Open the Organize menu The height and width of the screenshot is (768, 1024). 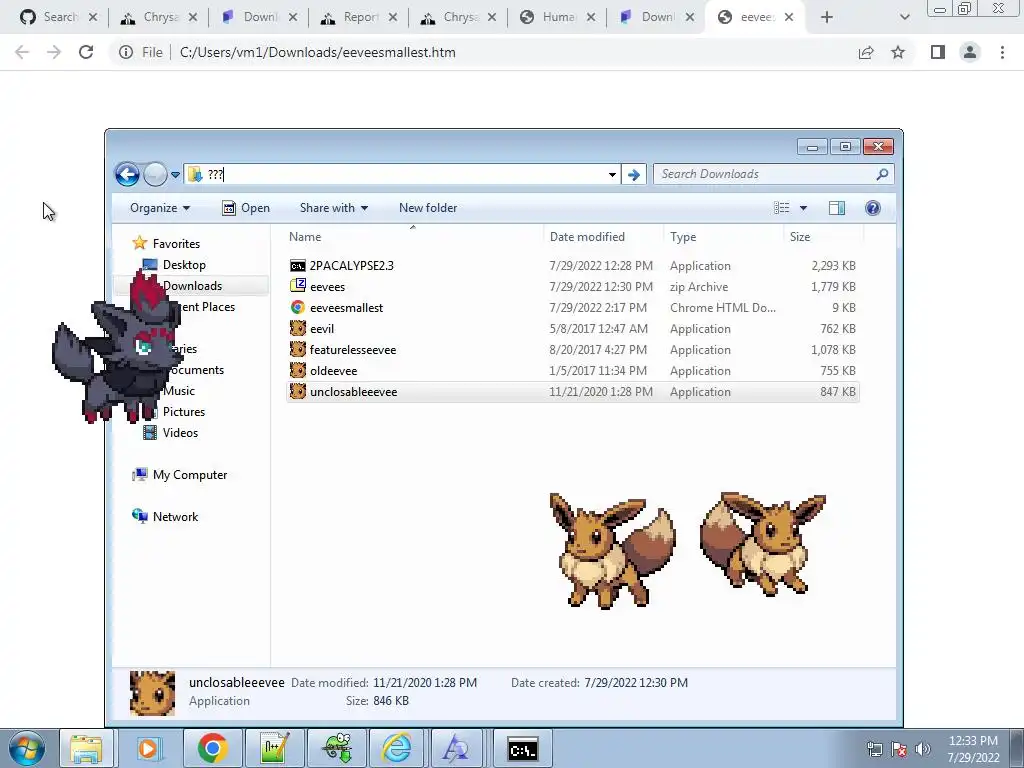click(x=160, y=208)
